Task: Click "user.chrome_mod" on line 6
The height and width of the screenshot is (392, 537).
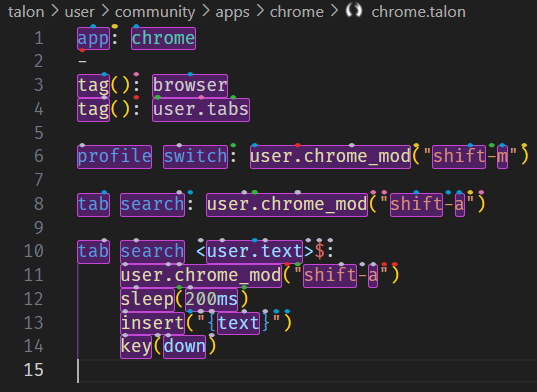Action: (330, 157)
